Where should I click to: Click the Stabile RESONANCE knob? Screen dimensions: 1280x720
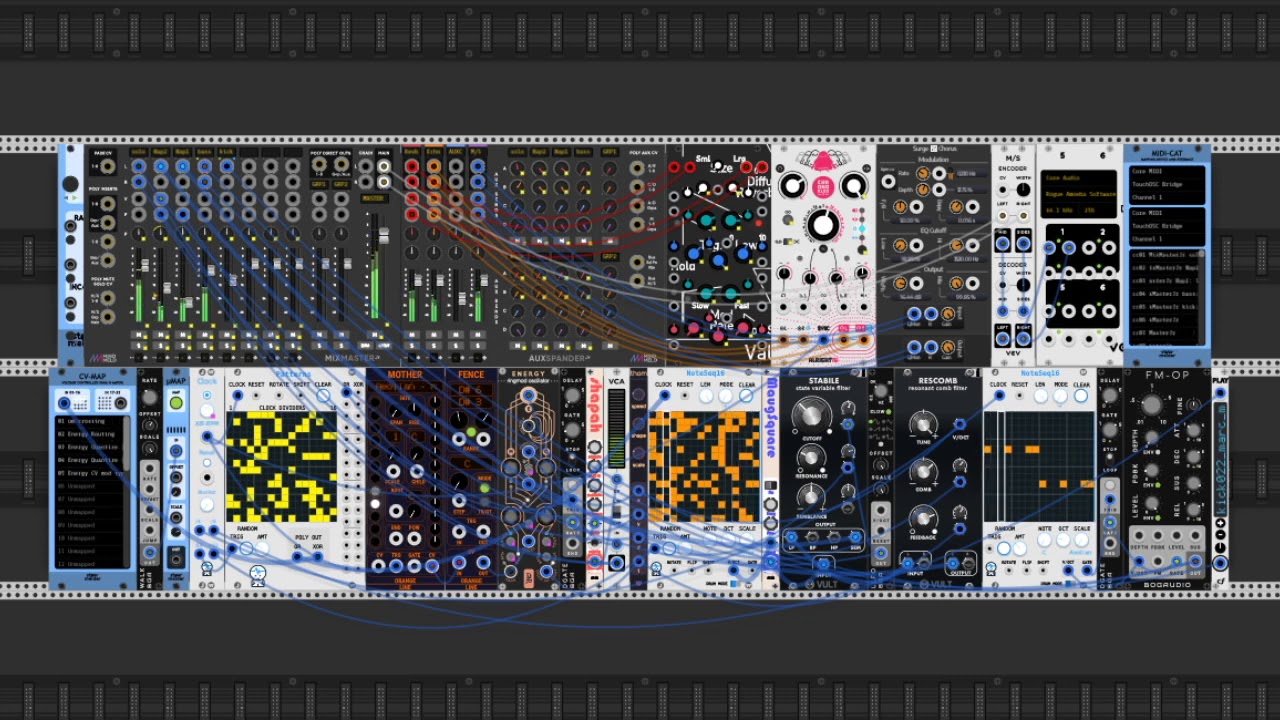click(811, 457)
